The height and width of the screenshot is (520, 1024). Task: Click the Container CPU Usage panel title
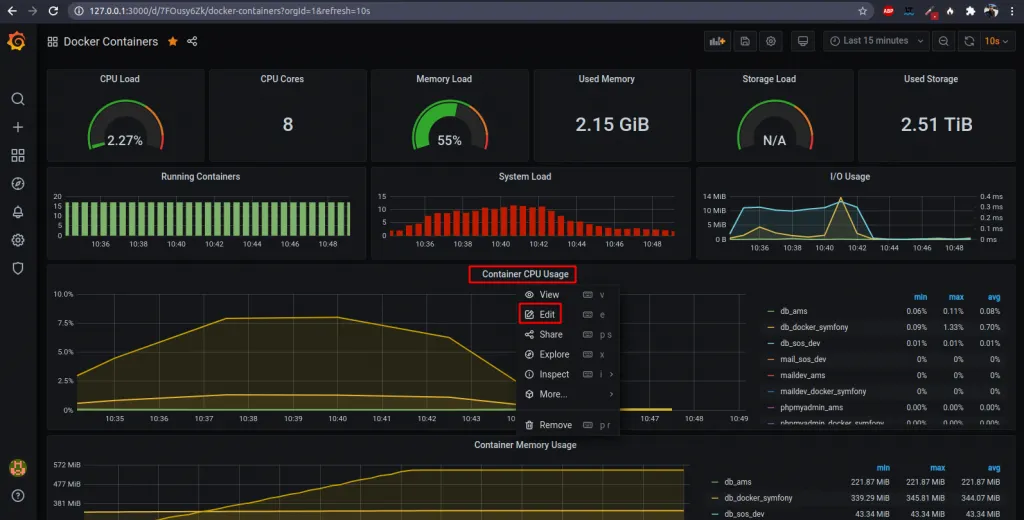[x=524, y=274]
